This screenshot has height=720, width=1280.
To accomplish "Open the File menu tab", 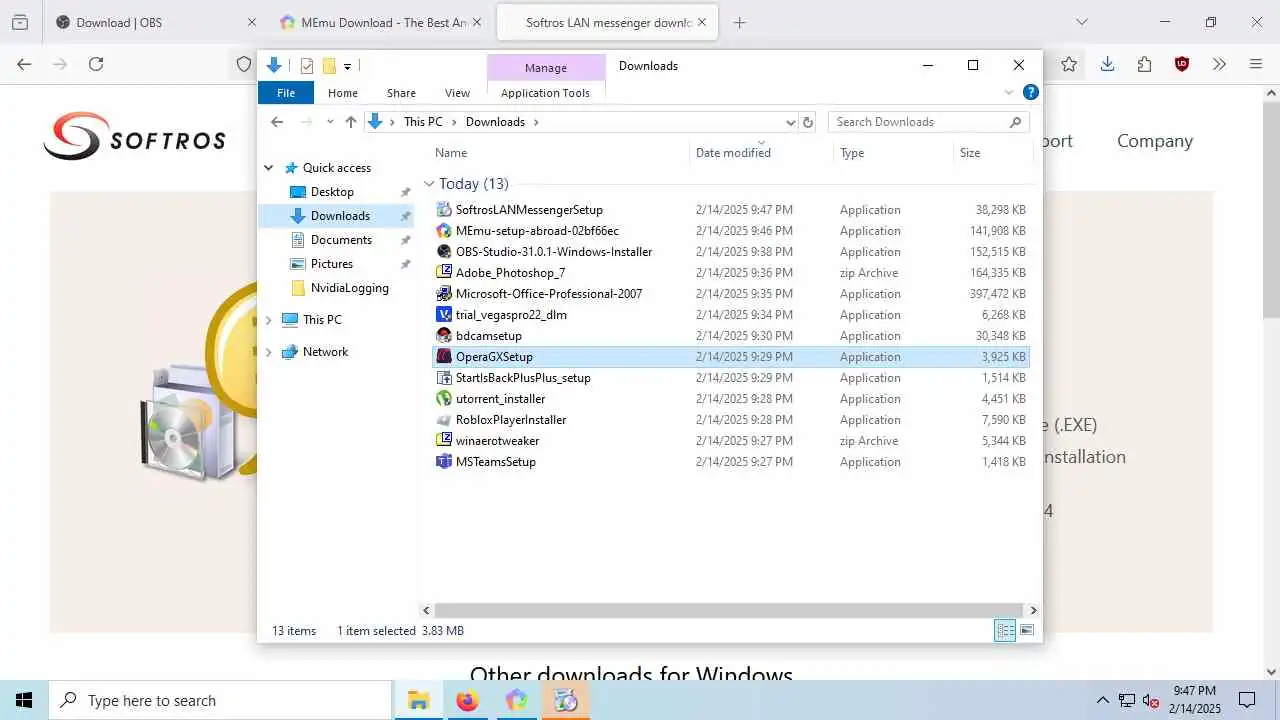I will tap(286, 93).
